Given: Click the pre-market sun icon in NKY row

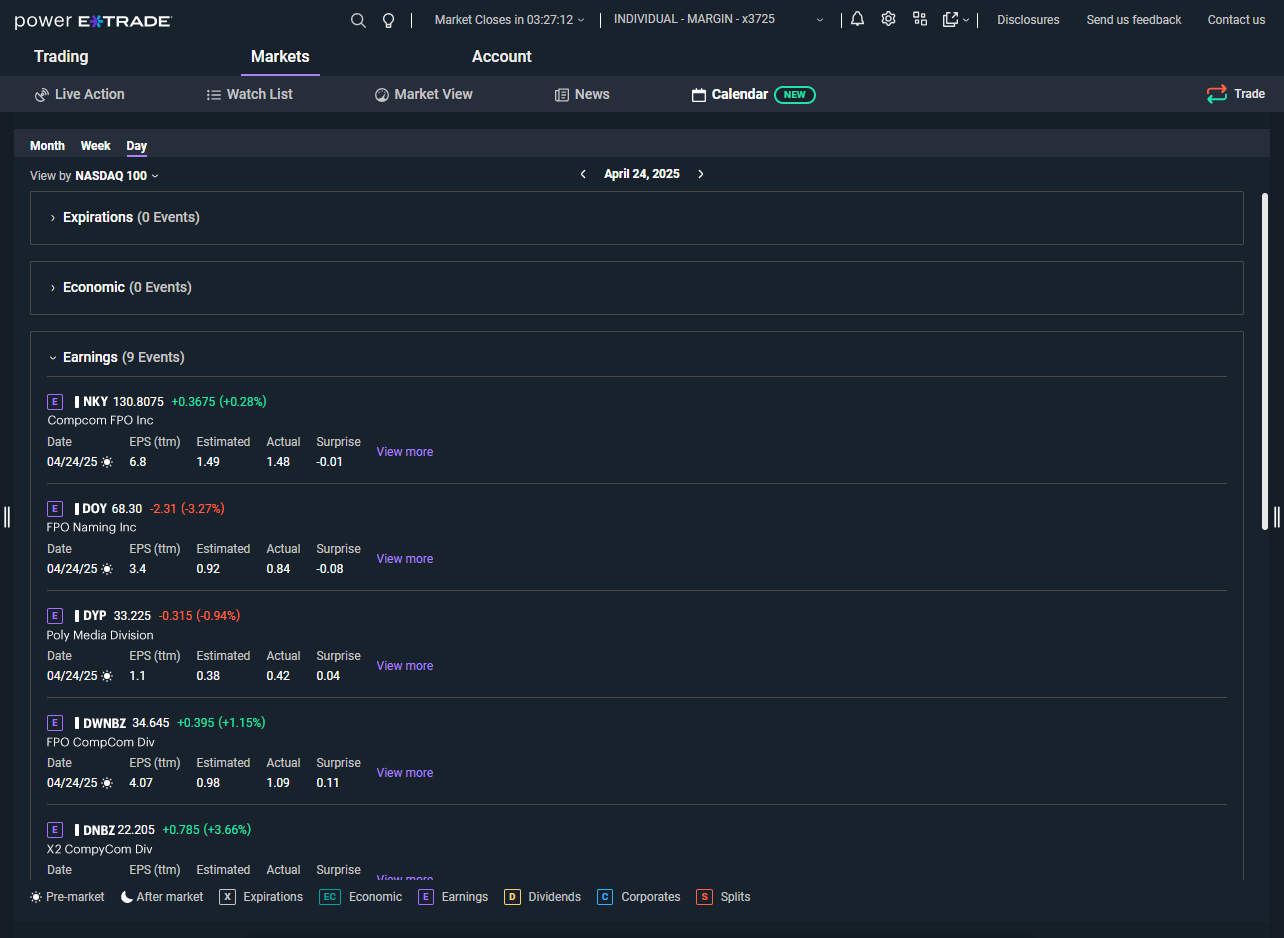Looking at the screenshot, I should tap(107, 462).
